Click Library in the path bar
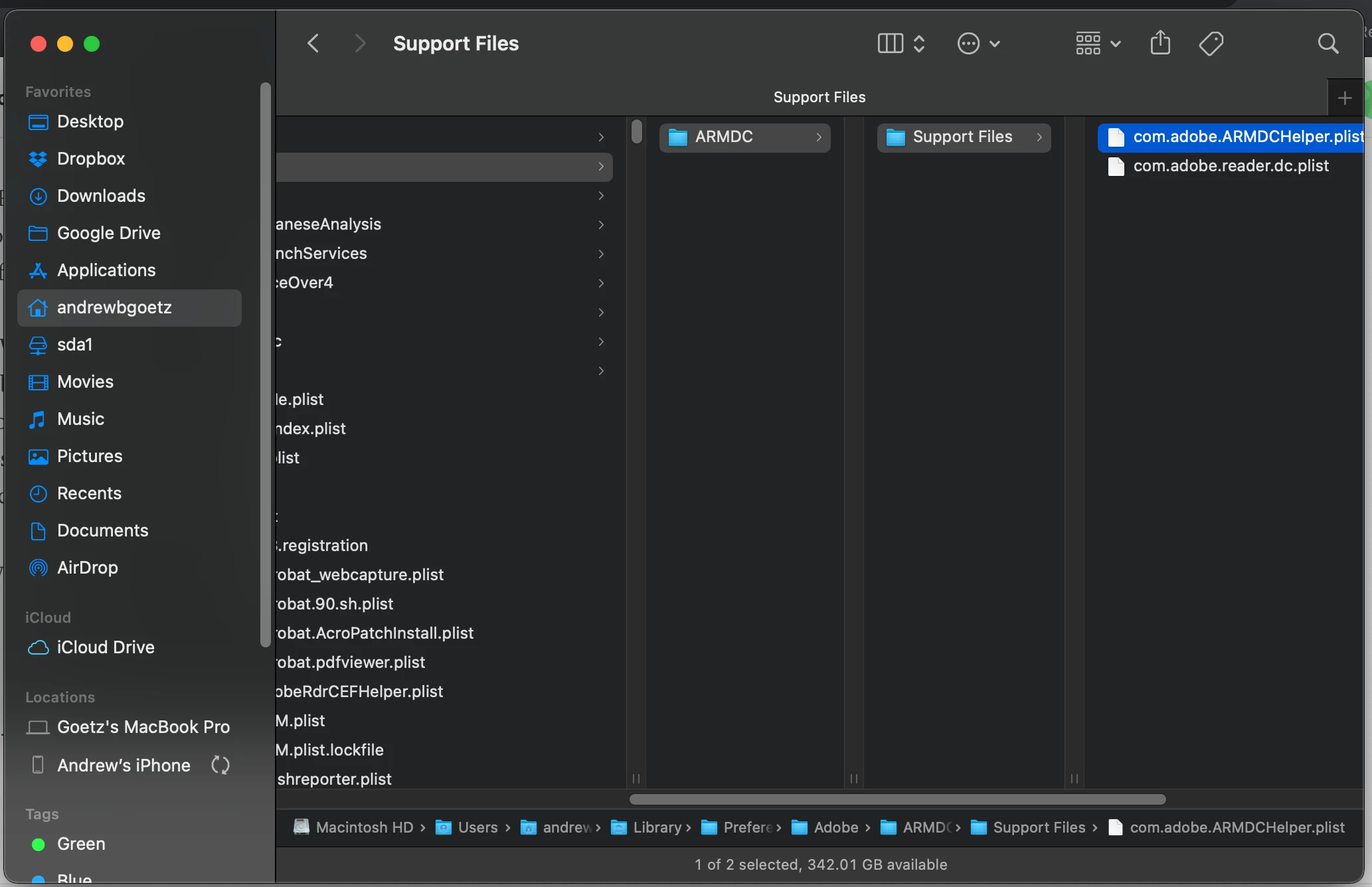The image size is (1372, 887). (x=657, y=827)
